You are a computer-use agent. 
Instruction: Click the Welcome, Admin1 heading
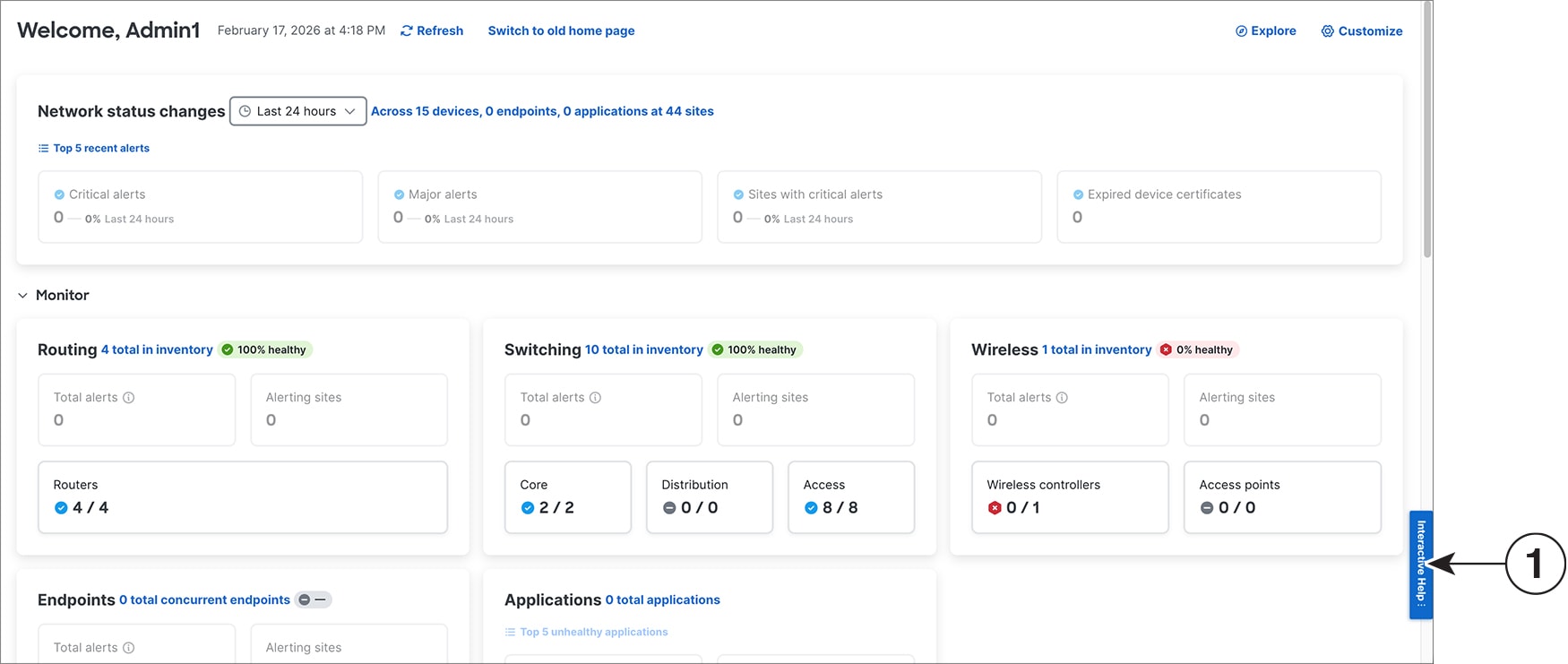[108, 30]
